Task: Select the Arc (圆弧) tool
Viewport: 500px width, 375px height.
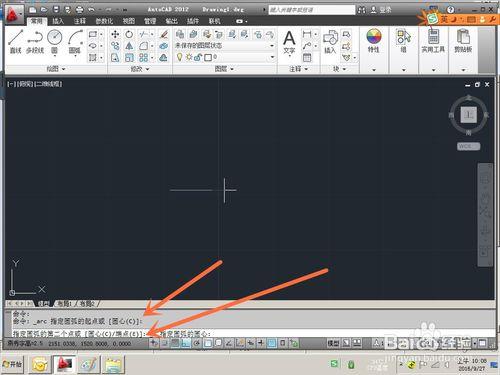Action: (75, 41)
